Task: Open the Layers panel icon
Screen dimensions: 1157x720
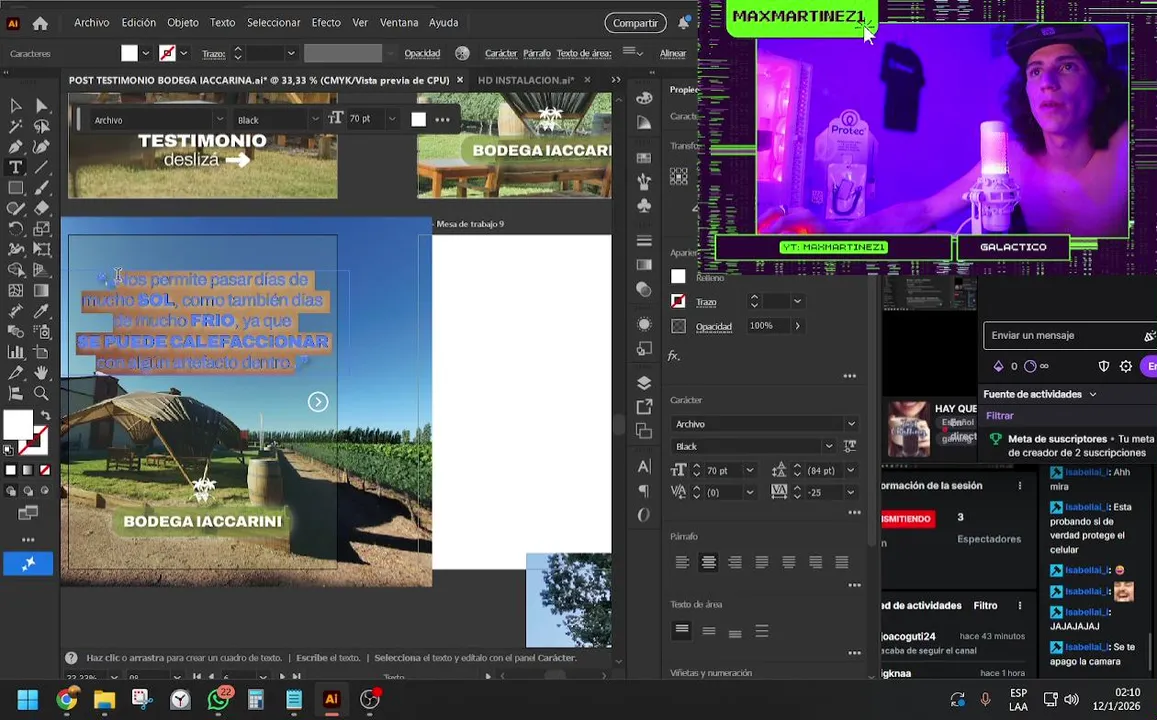Action: 644,383
